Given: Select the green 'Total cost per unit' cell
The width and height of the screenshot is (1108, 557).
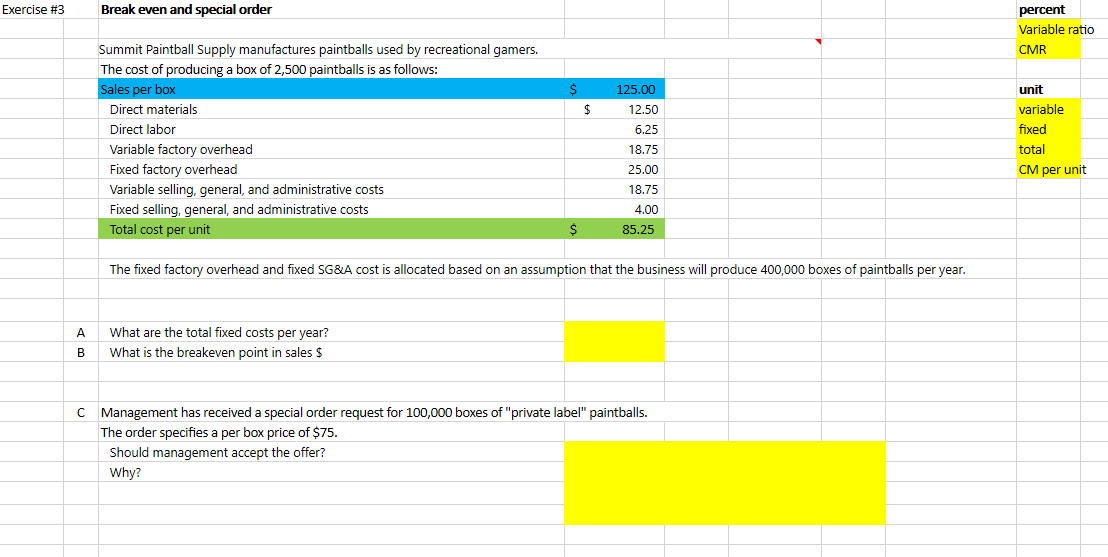Looking at the screenshot, I should (331, 229).
